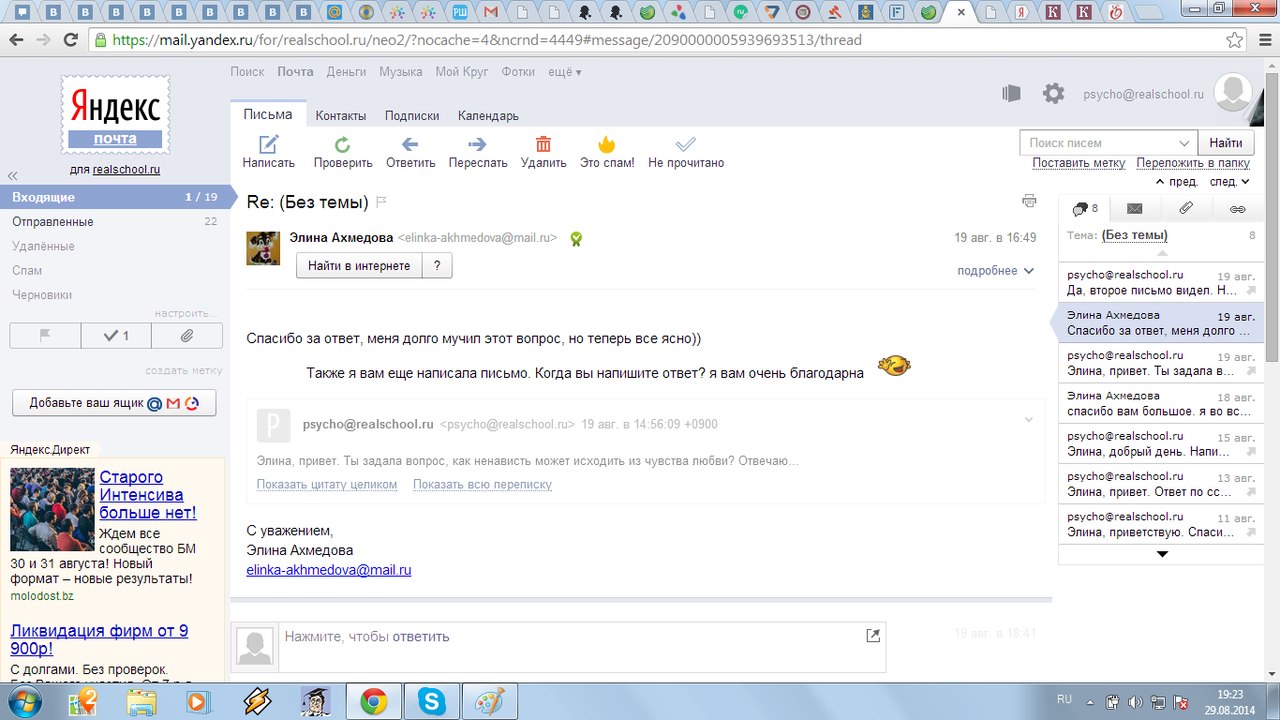
Task: Click the Проверить refresh mail icon
Action: coord(342,144)
